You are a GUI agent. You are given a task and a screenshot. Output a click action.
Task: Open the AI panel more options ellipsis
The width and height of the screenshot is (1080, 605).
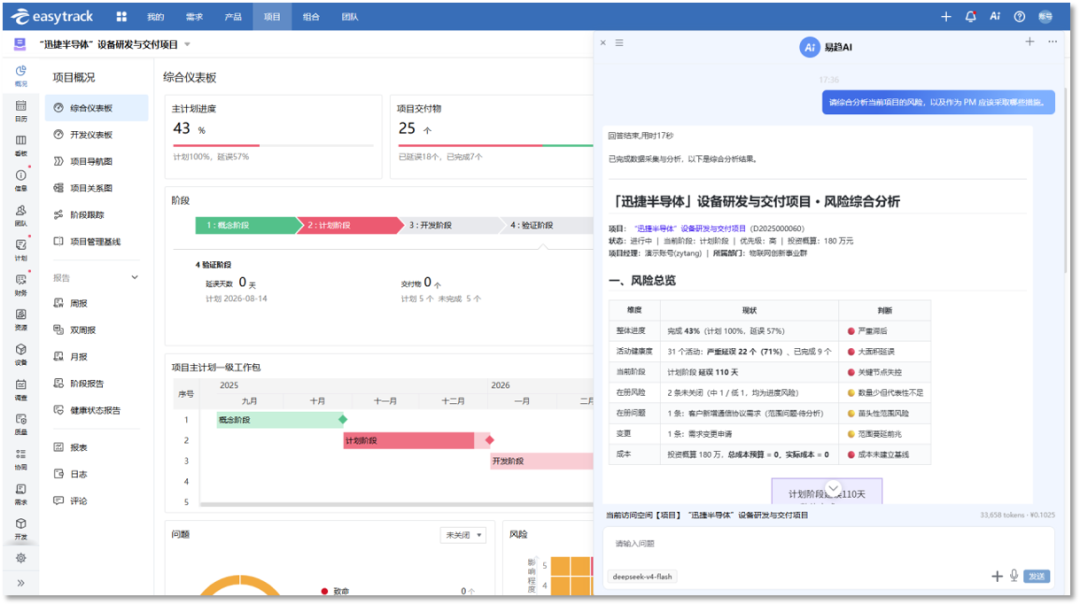tap(1052, 42)
